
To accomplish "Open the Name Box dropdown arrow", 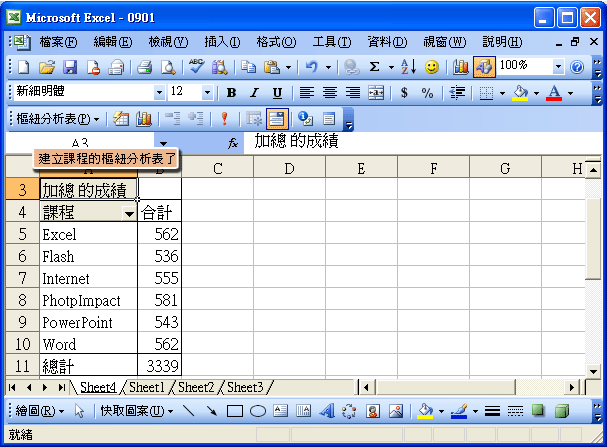I will [x=164, y=144].
